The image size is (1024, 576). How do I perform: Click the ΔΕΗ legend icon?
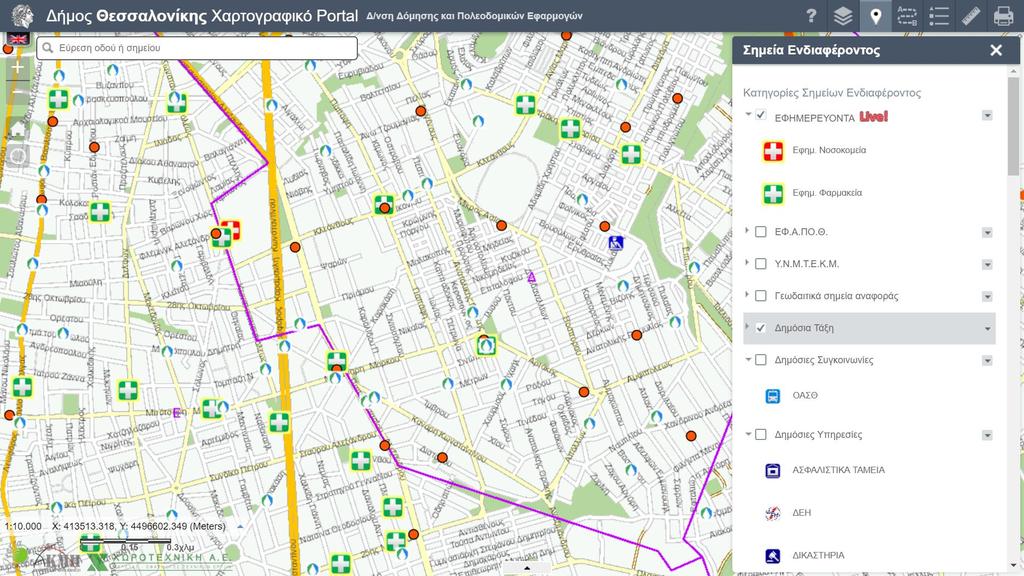coord(773,513)
